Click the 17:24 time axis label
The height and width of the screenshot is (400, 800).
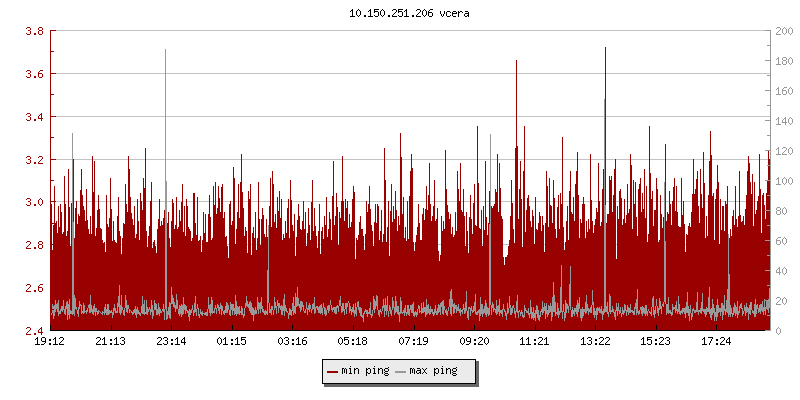tap(716, 342)
